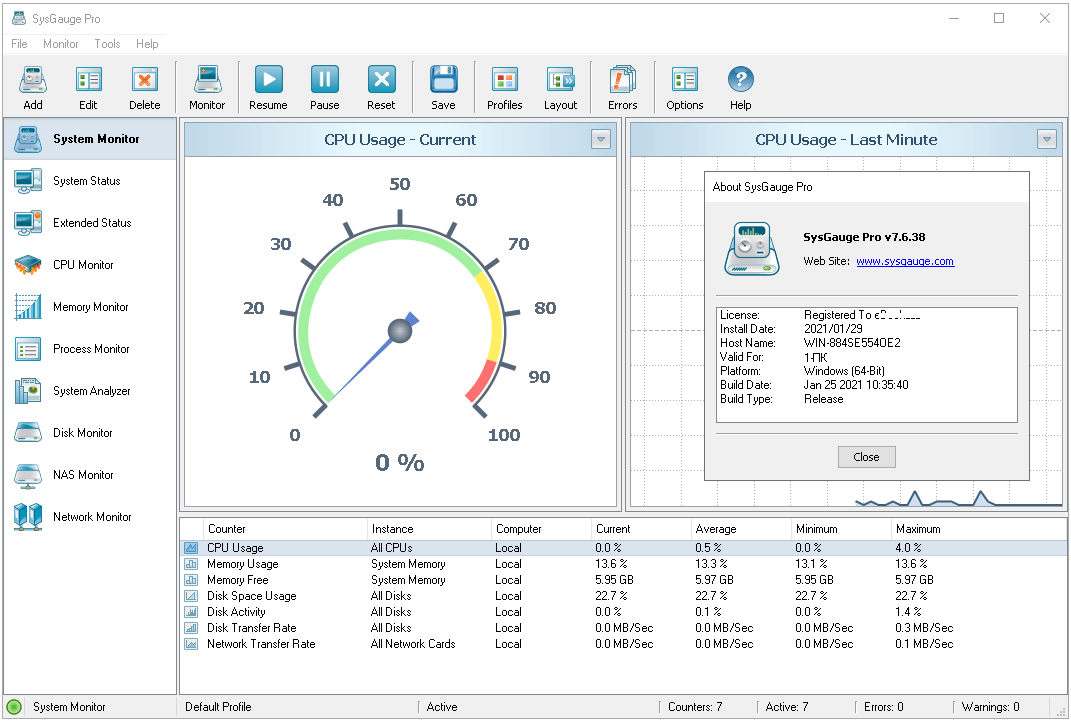Open the File menu
The image size is (1071, 721).
[19, 44]
